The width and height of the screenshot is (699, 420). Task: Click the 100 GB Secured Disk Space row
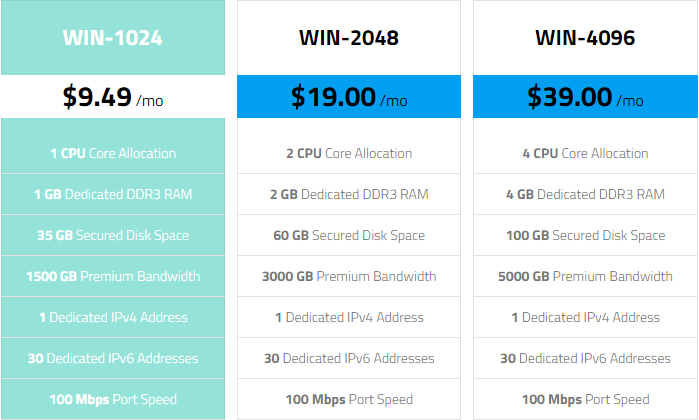(585, 235)
